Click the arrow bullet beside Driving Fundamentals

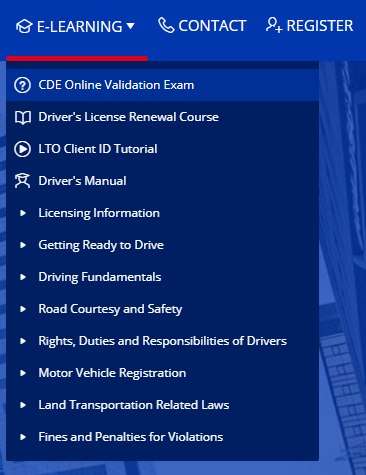(x=23, y=277)
